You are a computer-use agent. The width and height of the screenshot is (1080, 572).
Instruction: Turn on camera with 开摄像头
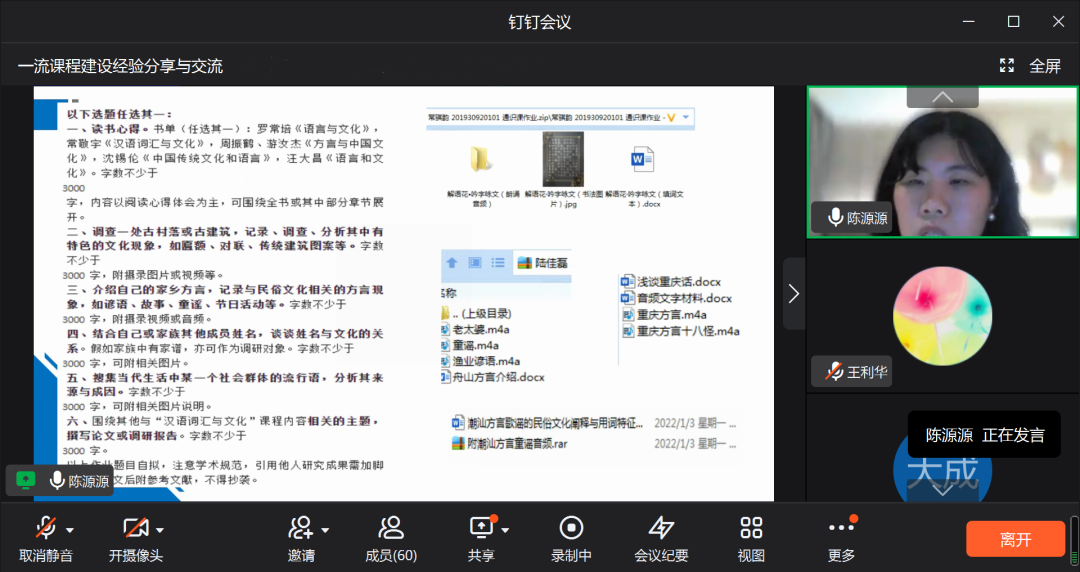135,528
